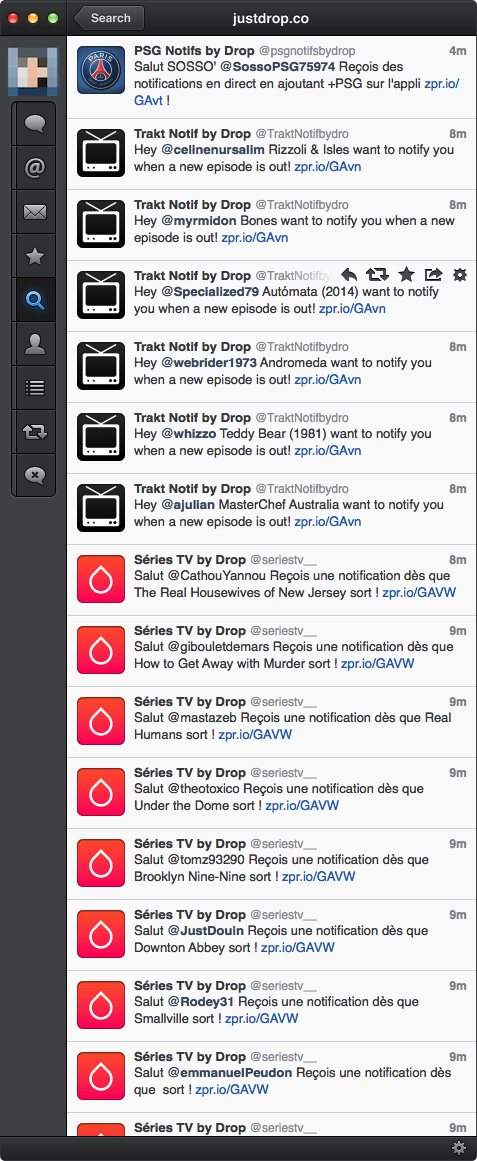Open zpr.io/GAVW link in Downton Abbey tweet

coord(298,948)
